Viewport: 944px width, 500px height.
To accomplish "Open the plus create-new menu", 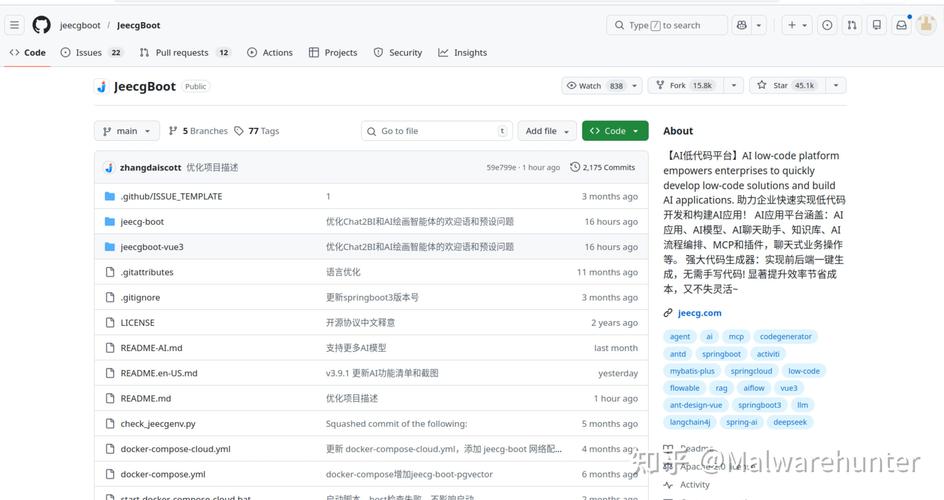I will [x=797, y=25].
